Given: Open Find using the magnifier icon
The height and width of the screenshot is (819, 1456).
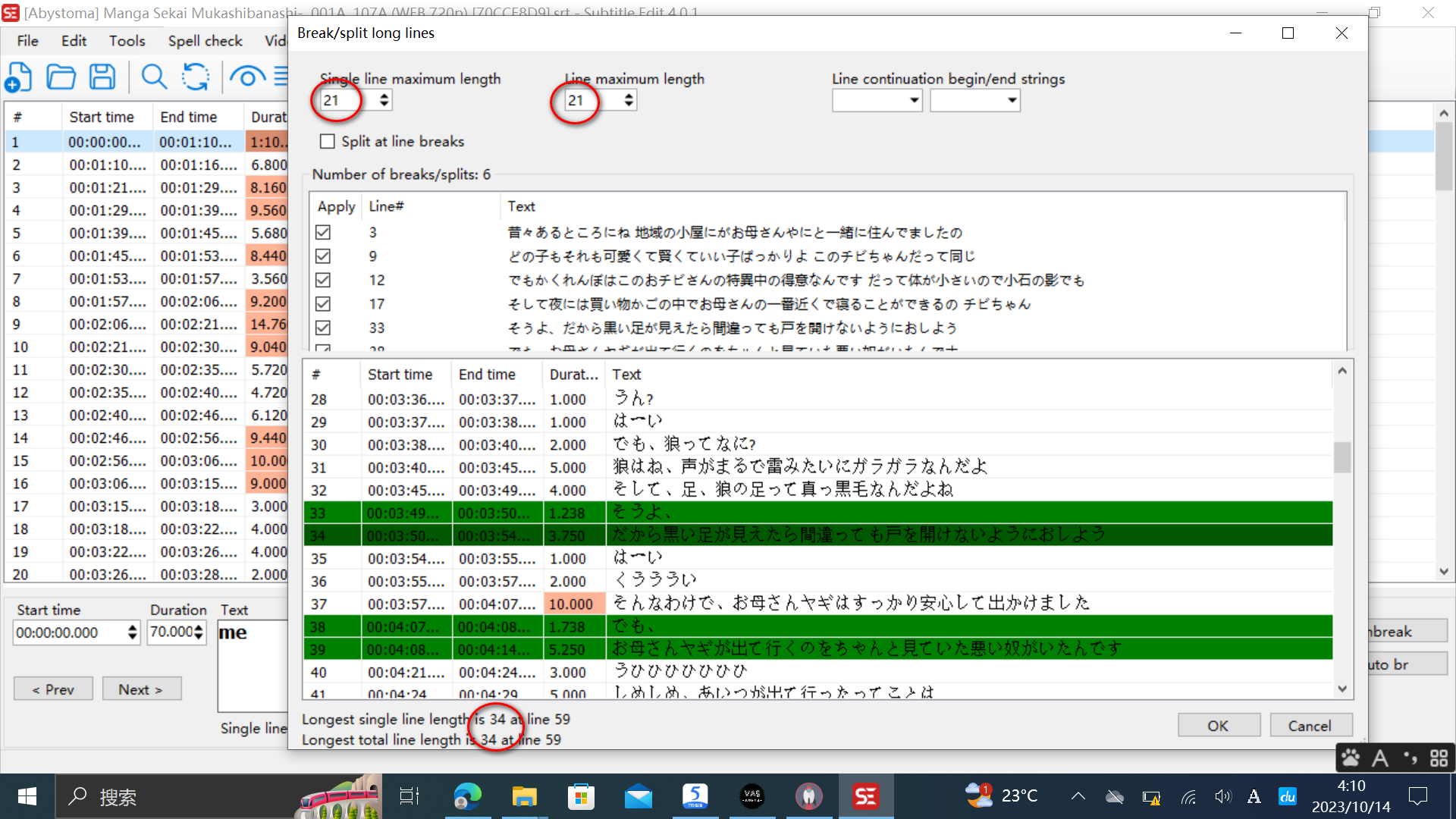Looking at the screenshot, I should click(x=154, y=77).
